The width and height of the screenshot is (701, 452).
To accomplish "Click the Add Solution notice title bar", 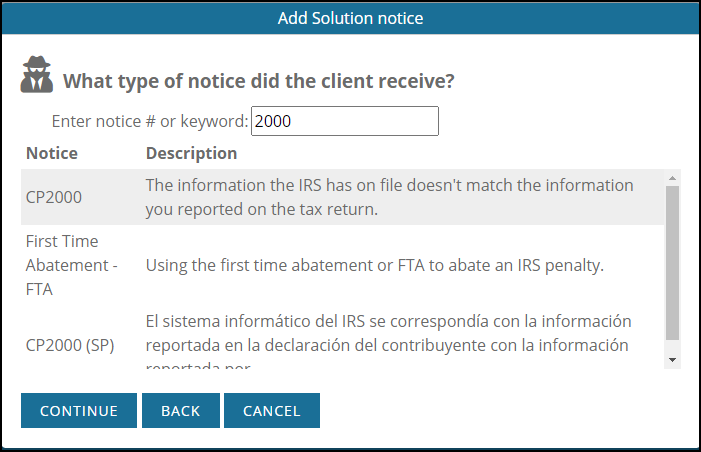I will 350,18.
